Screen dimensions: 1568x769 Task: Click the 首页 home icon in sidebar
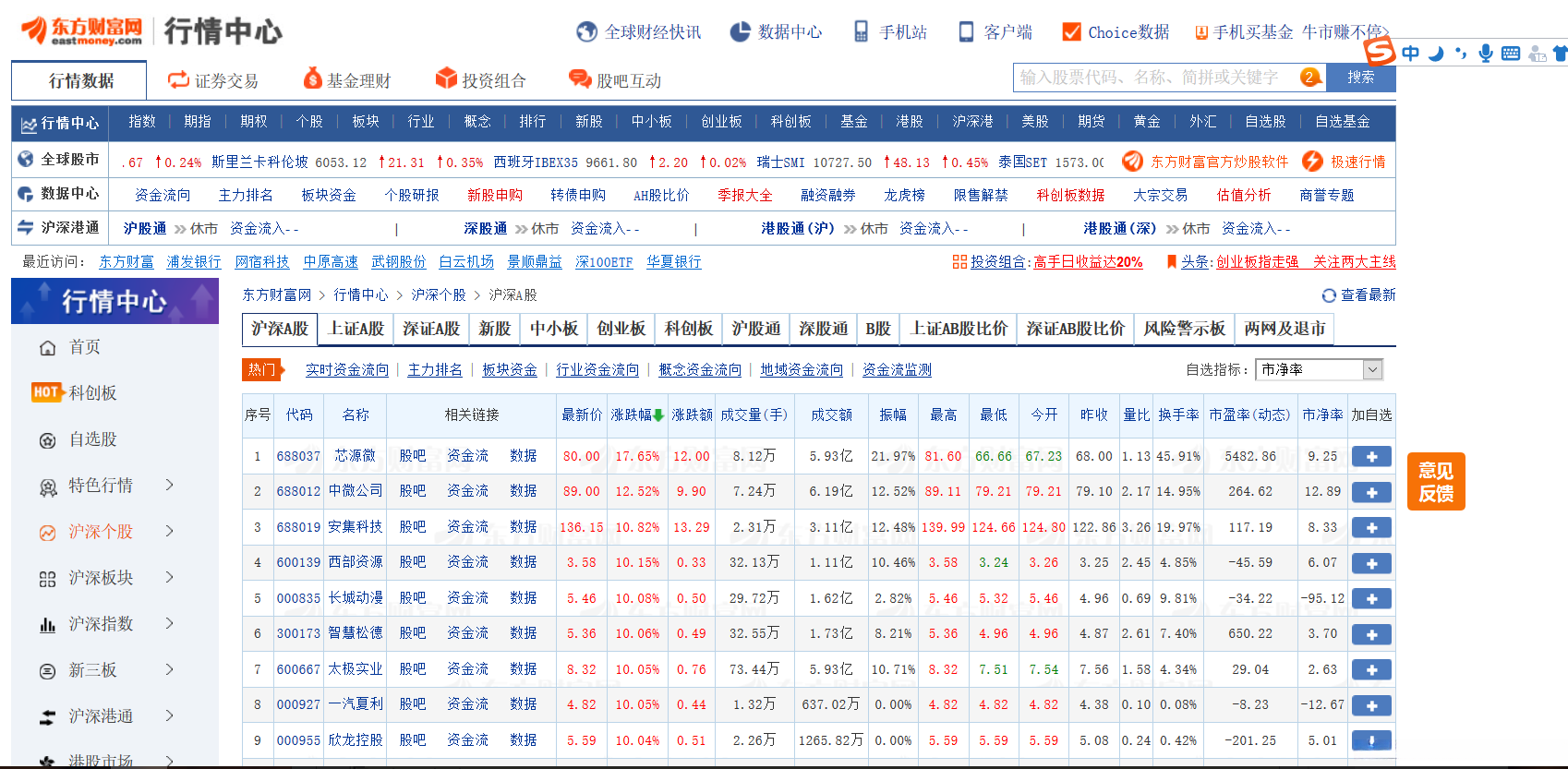click(48, 348)
